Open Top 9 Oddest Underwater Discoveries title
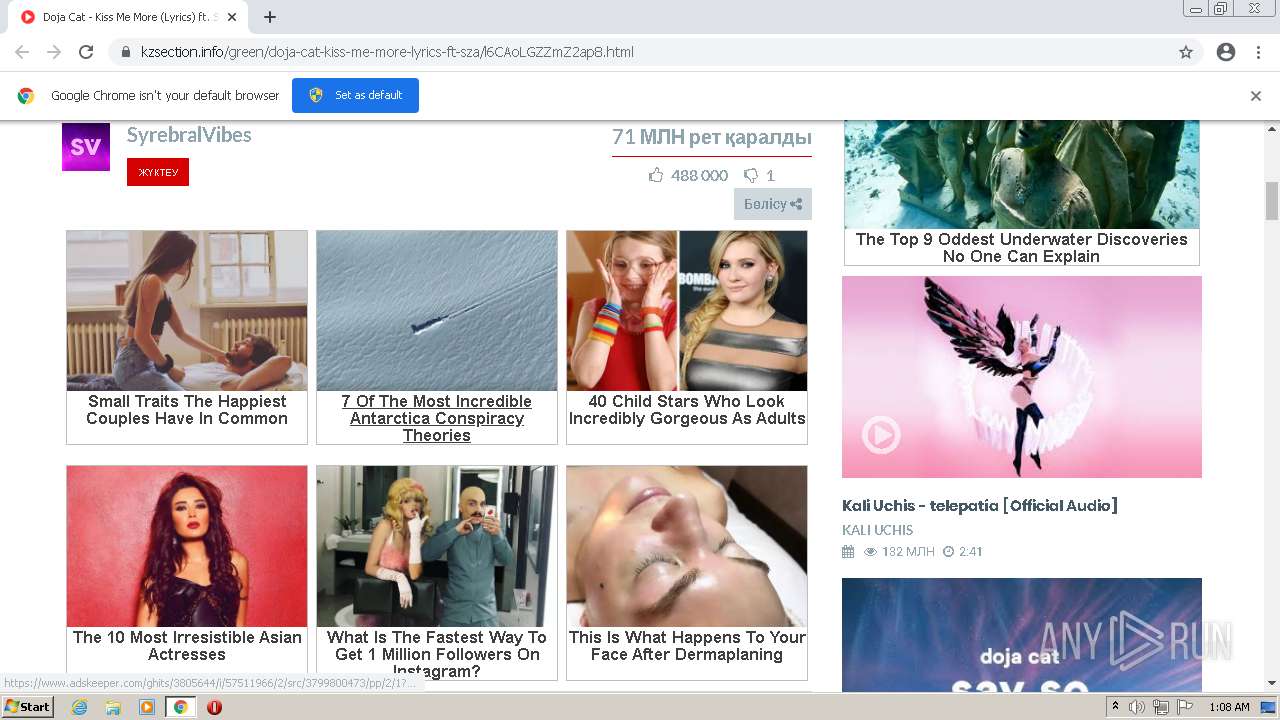The height and width of the screenshot is (720, 1280). coord(1021,248)
